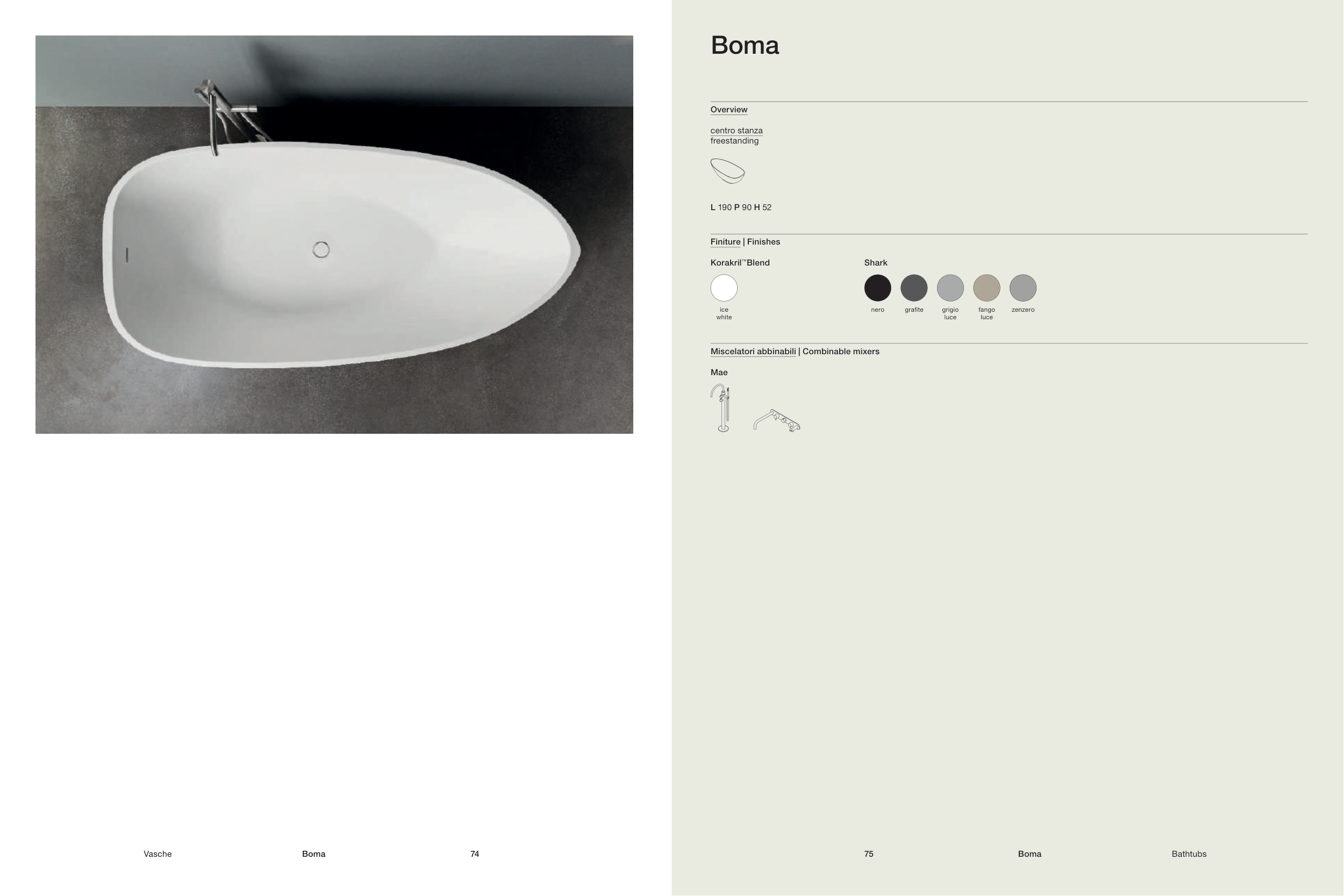The width and height of the screenshot is (1344, 896).
Task: Pick the nero Shark color swatch
Action: [878, 288]
